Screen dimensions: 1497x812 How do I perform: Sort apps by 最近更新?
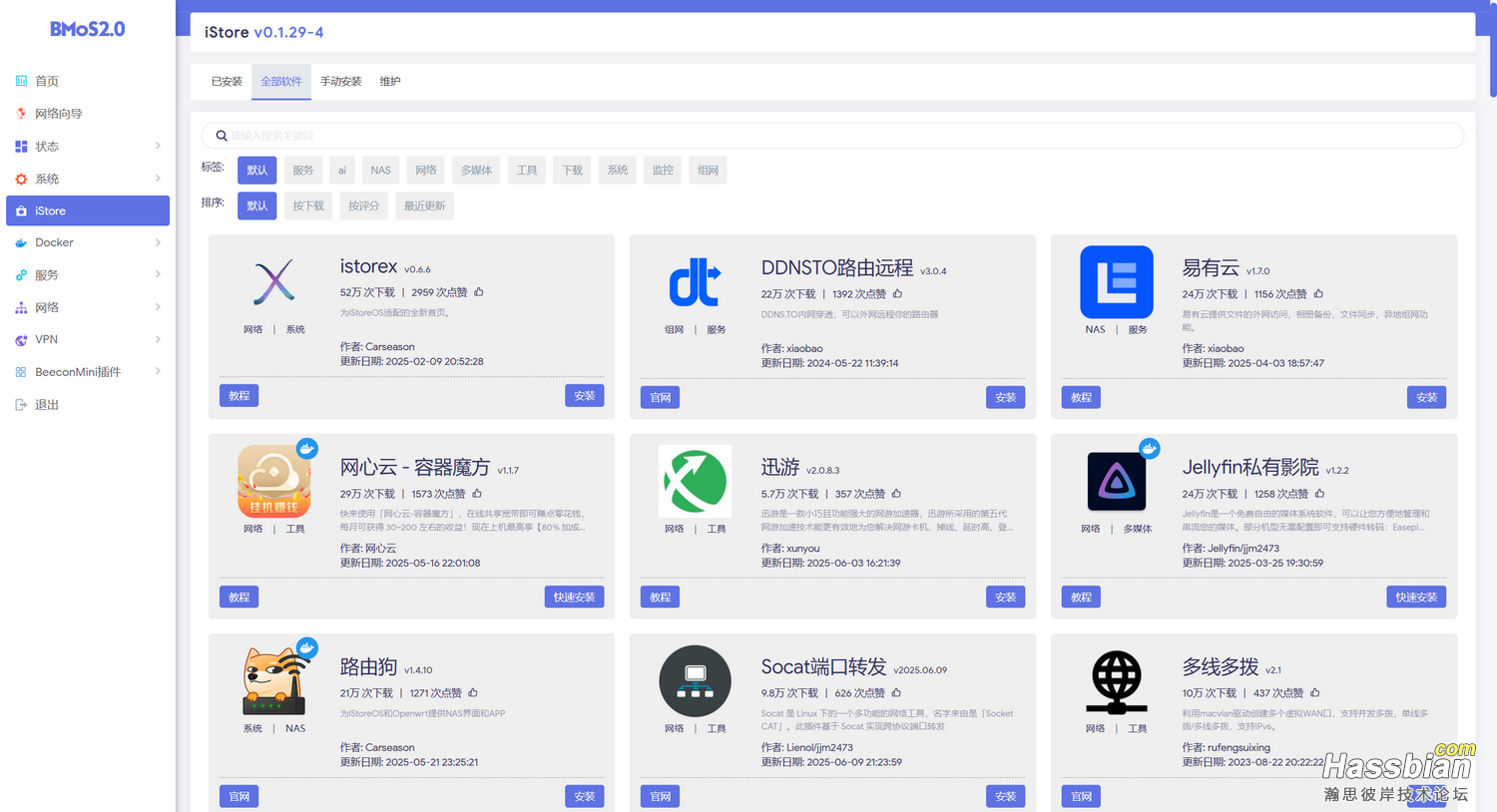pyautogui.click(x=424, y=206)
